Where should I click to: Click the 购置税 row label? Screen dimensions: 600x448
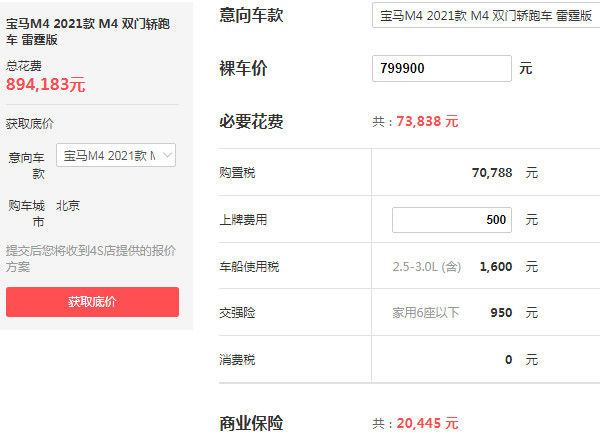pos(237,173)
